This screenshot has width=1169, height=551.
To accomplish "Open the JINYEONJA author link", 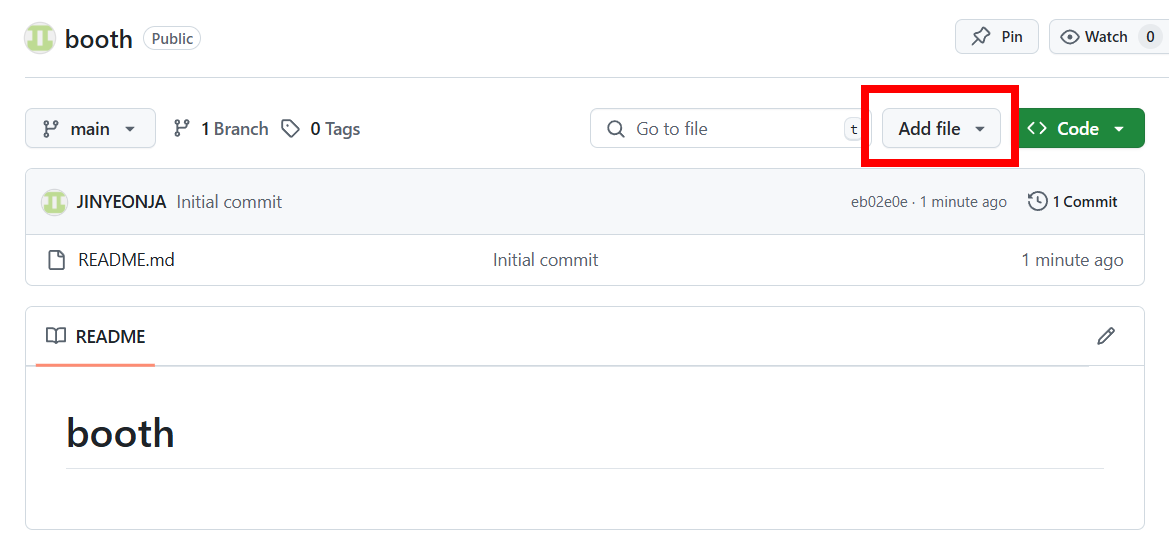I will coord(121,201).
